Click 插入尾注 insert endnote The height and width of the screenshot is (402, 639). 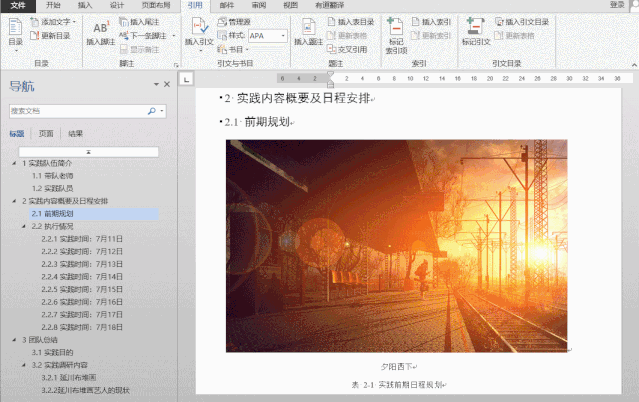[140, 22]
